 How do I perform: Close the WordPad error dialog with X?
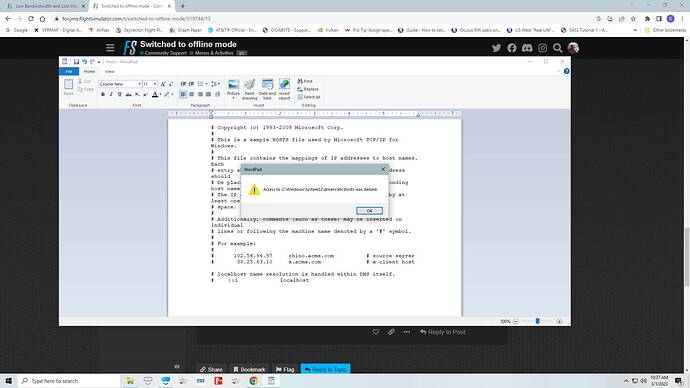[x=383, y=169]
